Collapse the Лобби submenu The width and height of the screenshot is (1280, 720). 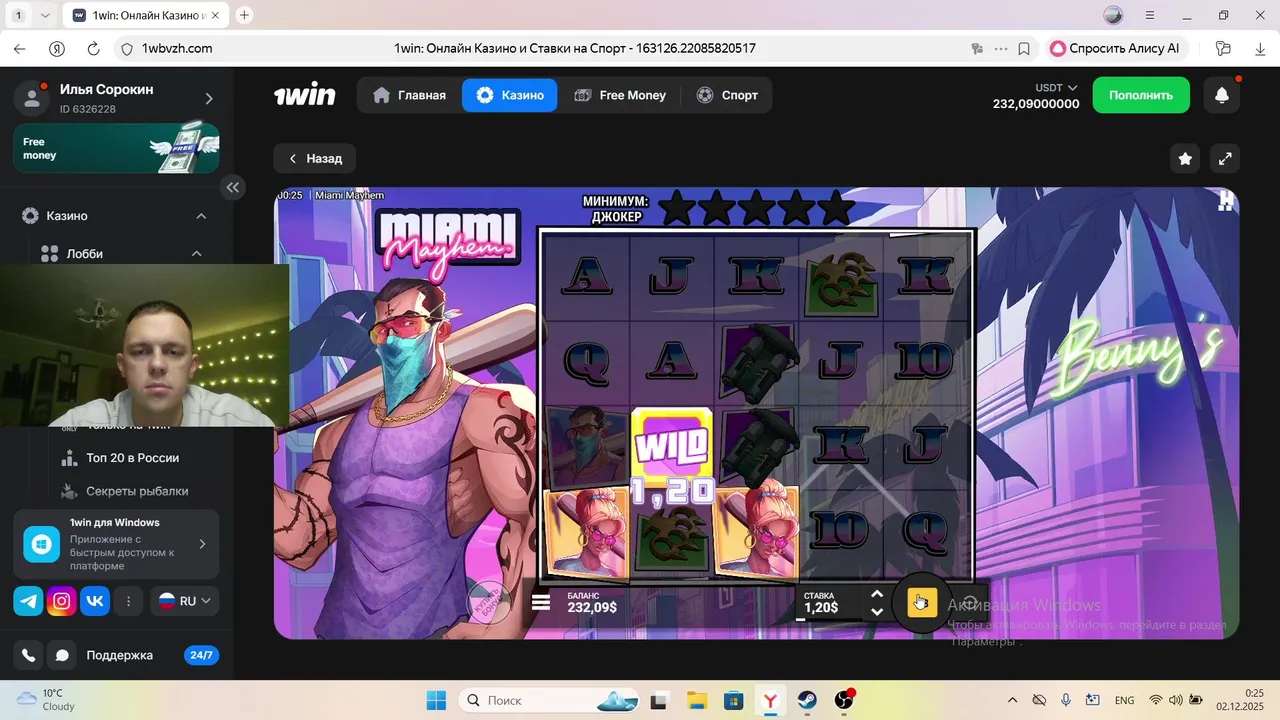tap(196, 254)
